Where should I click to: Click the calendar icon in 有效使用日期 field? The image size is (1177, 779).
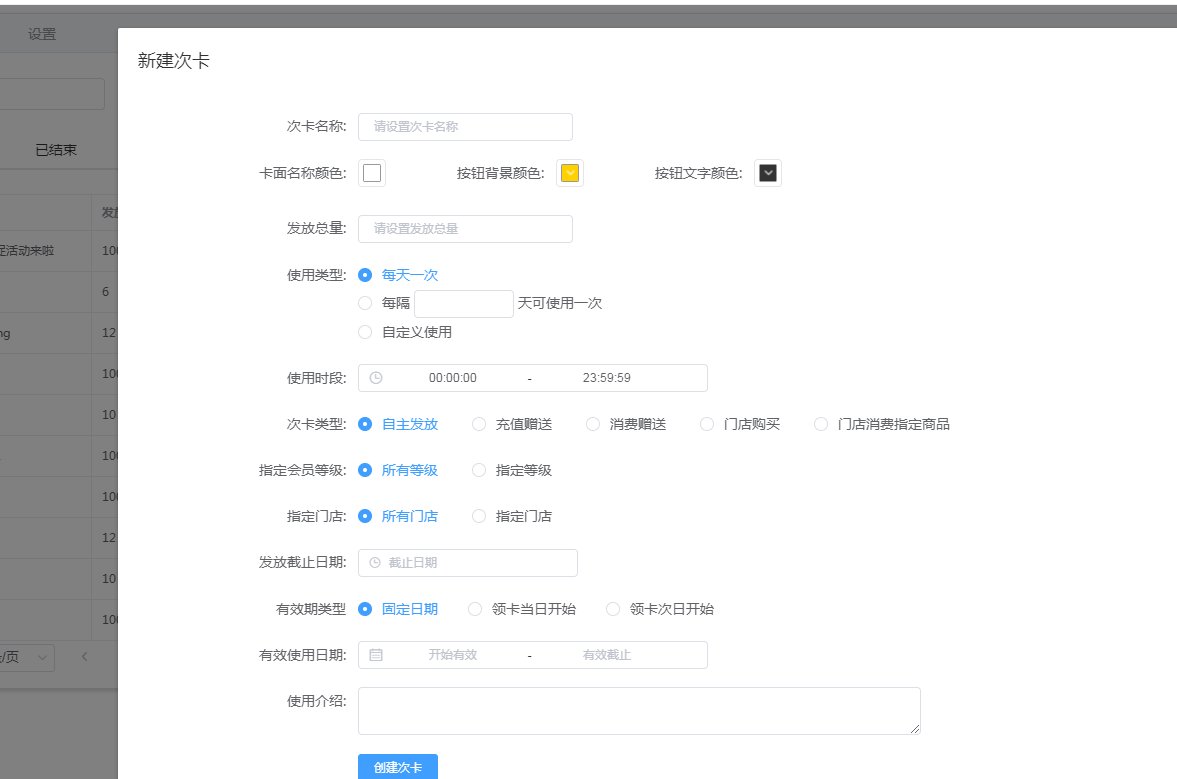[376, 655]
